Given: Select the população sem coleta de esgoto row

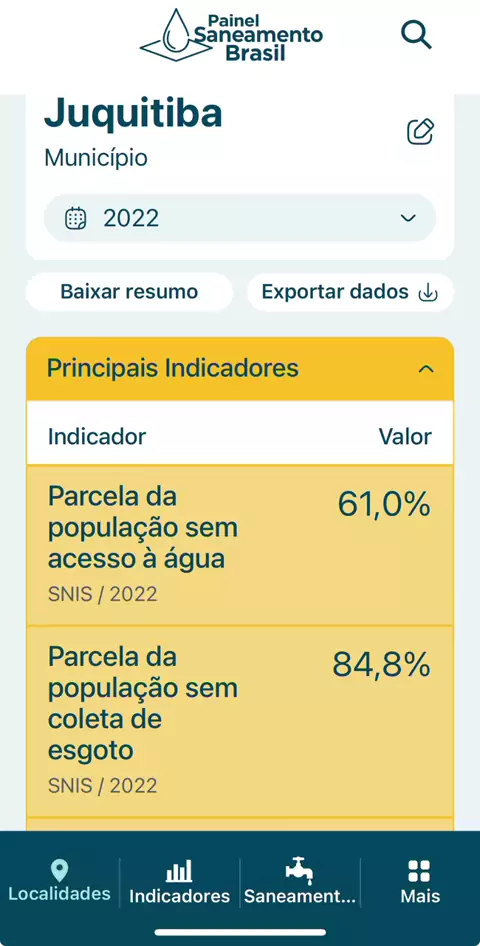Looking at the screenshot, I should [240, 722].
